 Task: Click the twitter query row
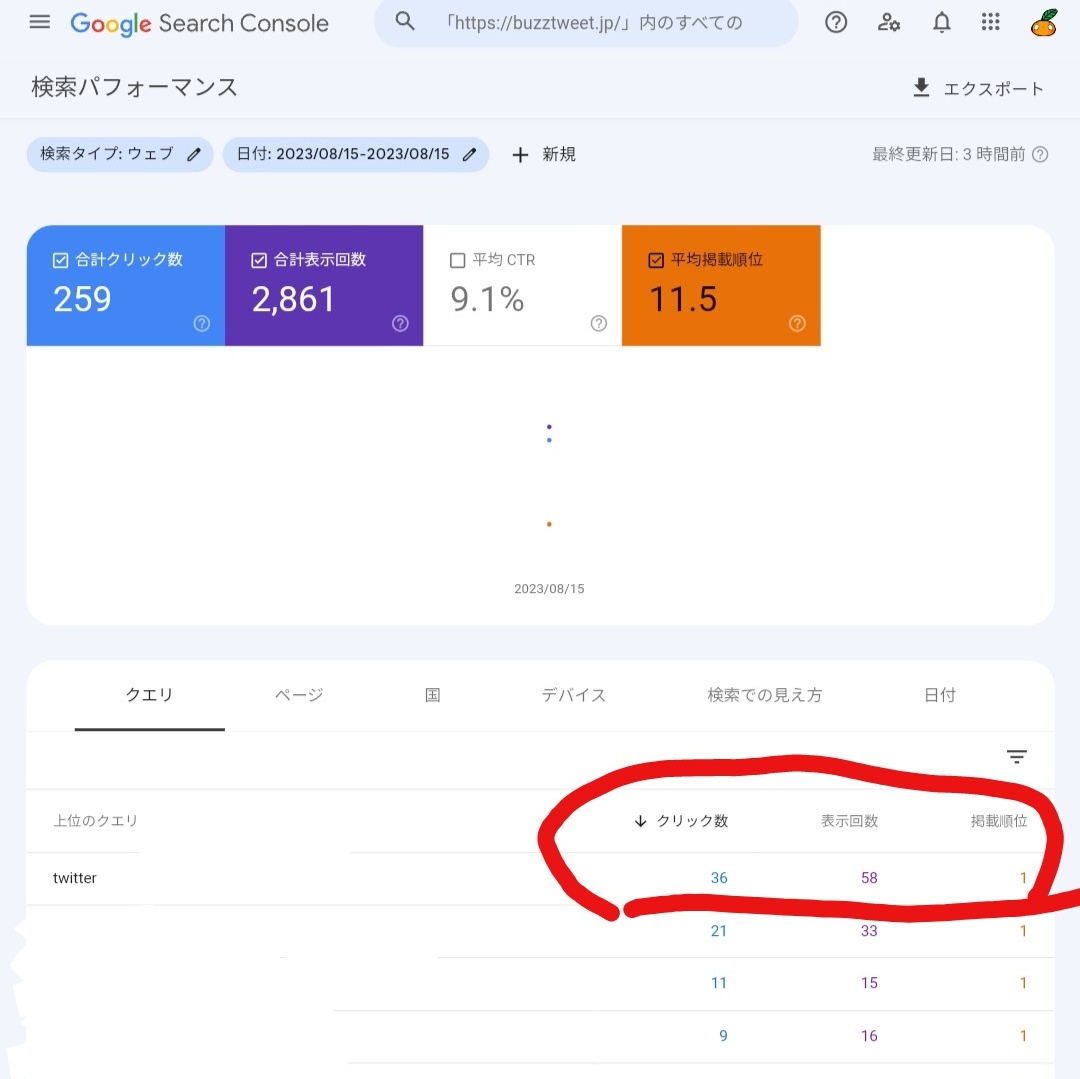click(541, 878)
